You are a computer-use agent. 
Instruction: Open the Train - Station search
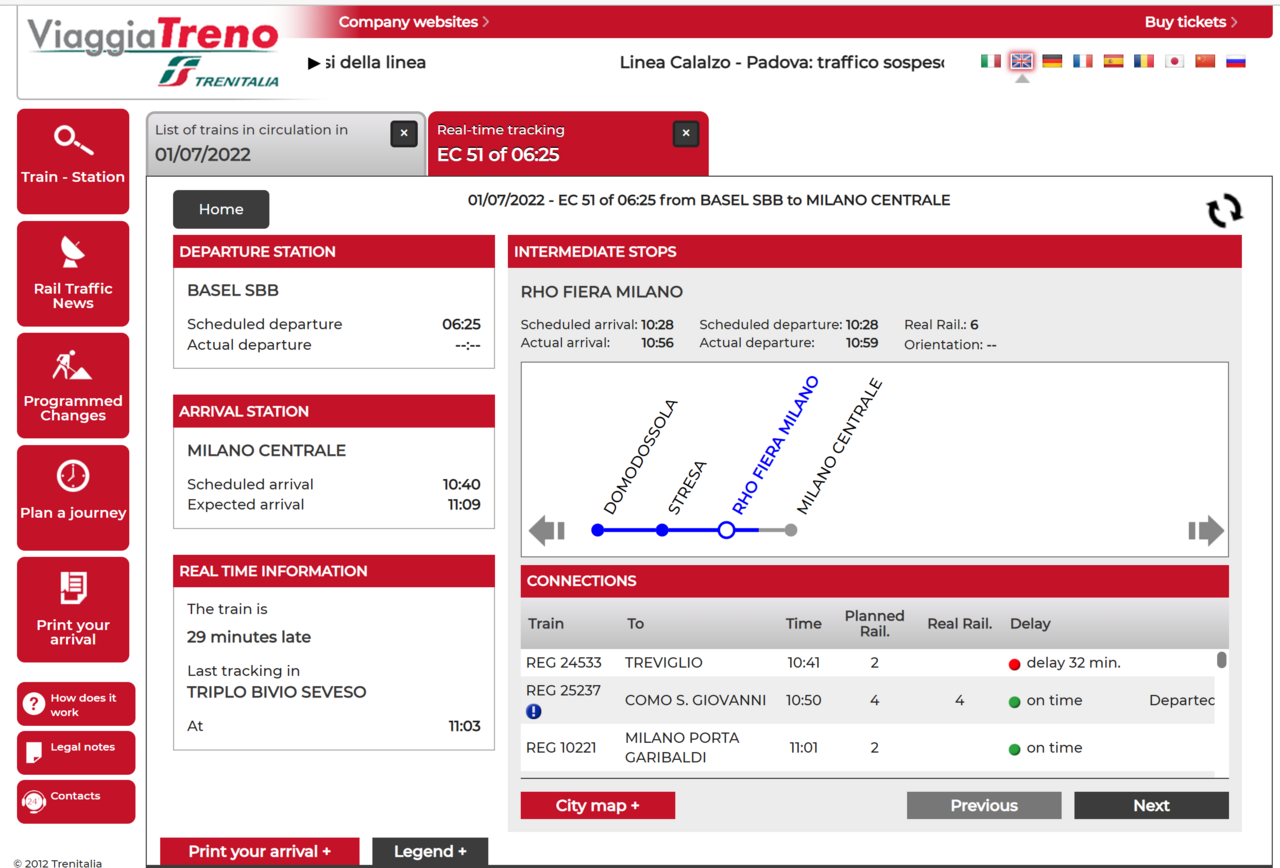pyautogui.click(x=73, y=161)
